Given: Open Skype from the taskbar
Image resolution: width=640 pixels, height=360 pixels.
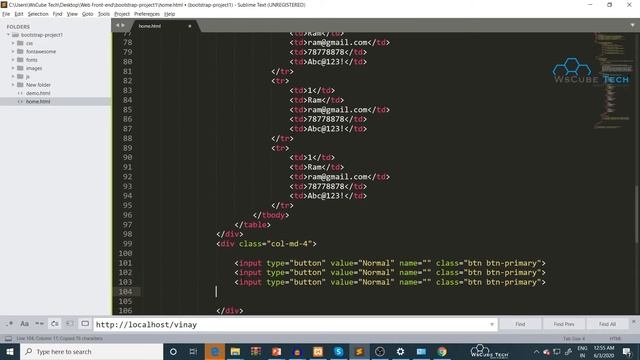Looking at the screenshot, I should click(x=338, y=351).
